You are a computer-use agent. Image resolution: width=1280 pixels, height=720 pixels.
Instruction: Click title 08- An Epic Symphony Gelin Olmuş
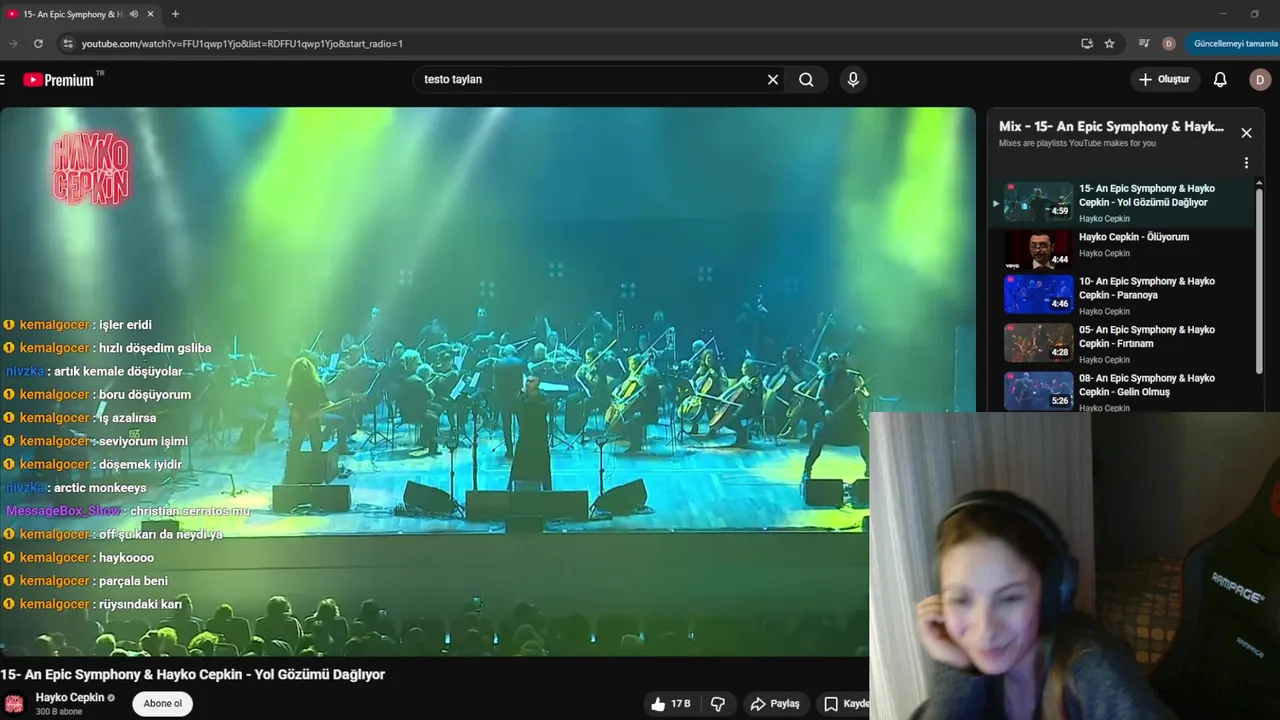point(1147,385)
